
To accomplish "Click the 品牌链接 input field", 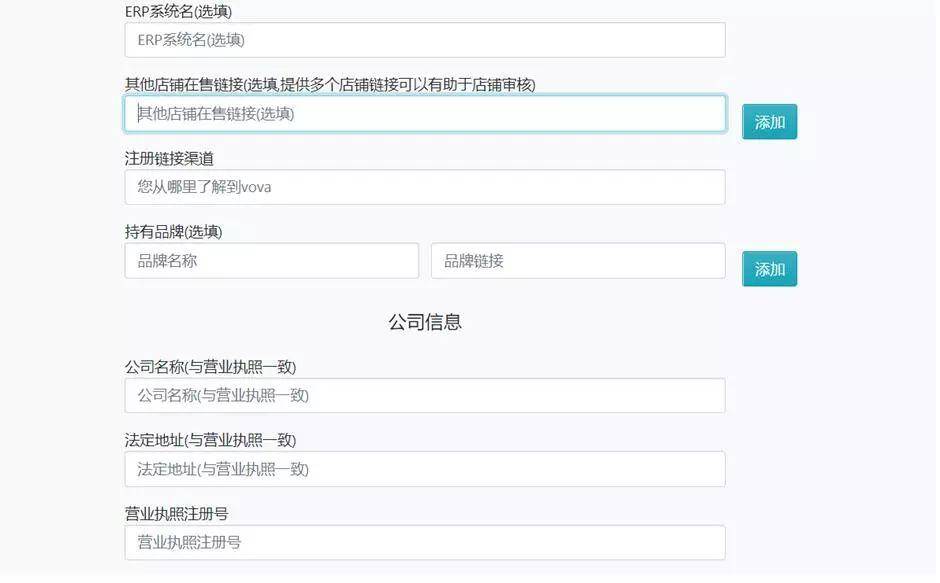I will point(578,260).
